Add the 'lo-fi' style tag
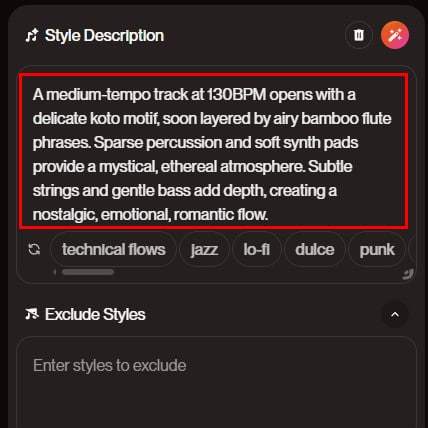 (256, 249)
